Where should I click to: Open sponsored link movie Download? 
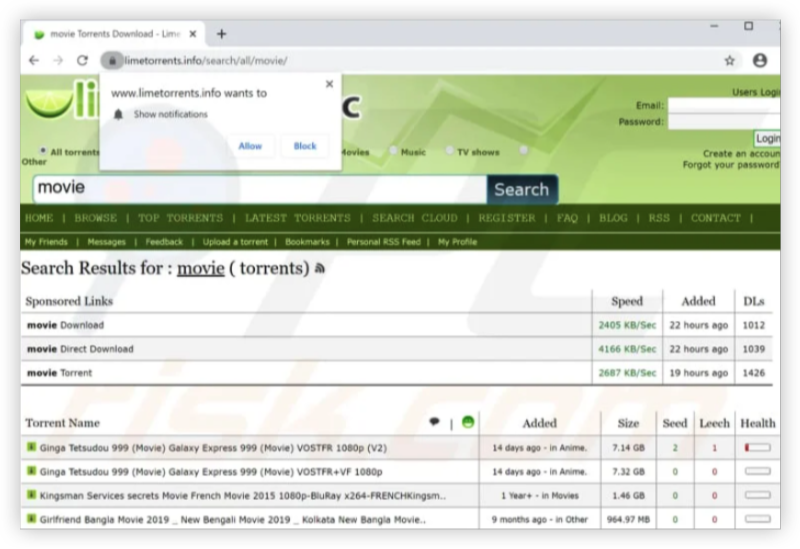[65, 325]
